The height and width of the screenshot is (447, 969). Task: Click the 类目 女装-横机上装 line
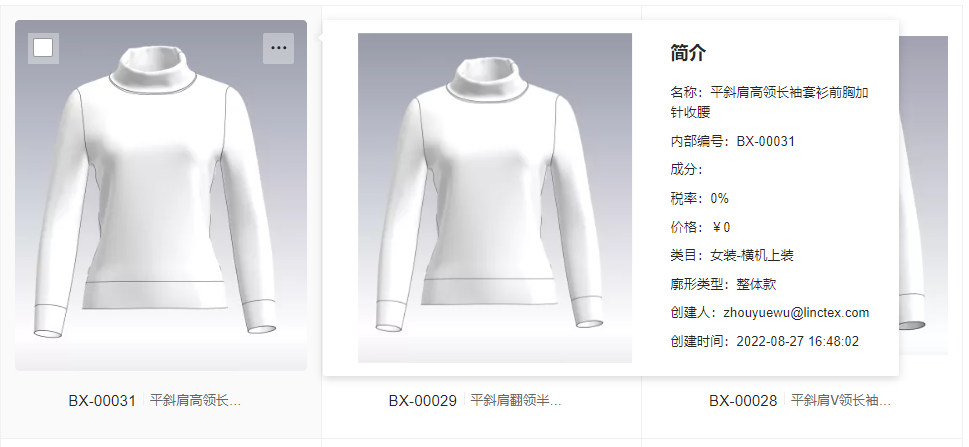(x=732, y=255)
